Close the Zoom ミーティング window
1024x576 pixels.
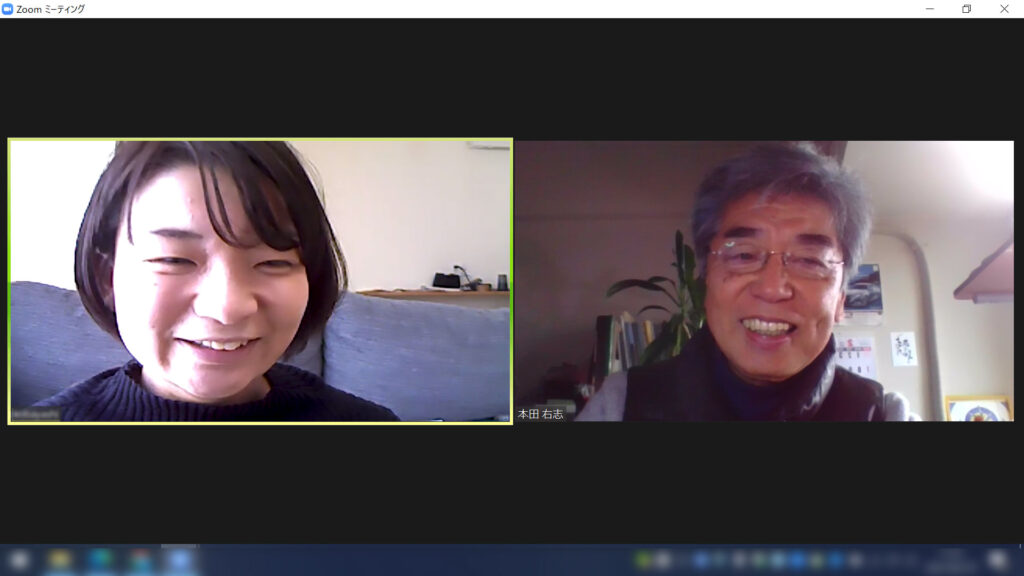click(x=1004, y=9)
